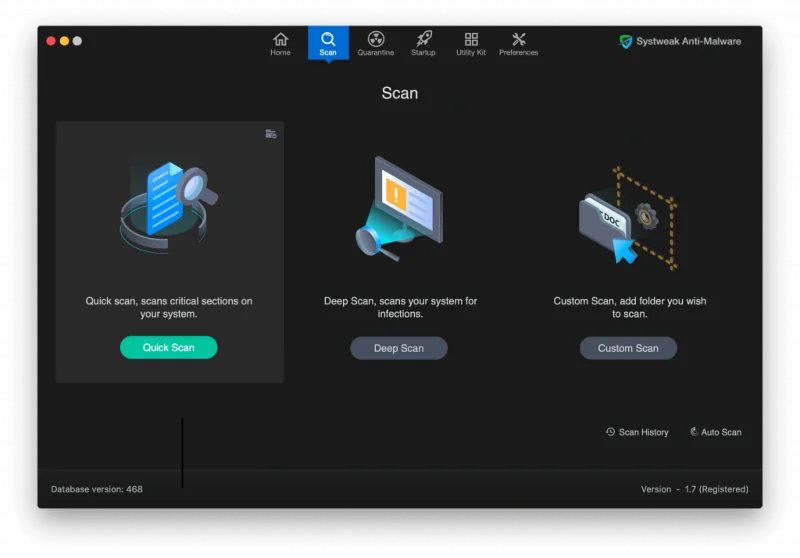Screen dimensions: 800x558
Task: Open the Utility Kit grid icon
Action: click(x=471, y=39)
